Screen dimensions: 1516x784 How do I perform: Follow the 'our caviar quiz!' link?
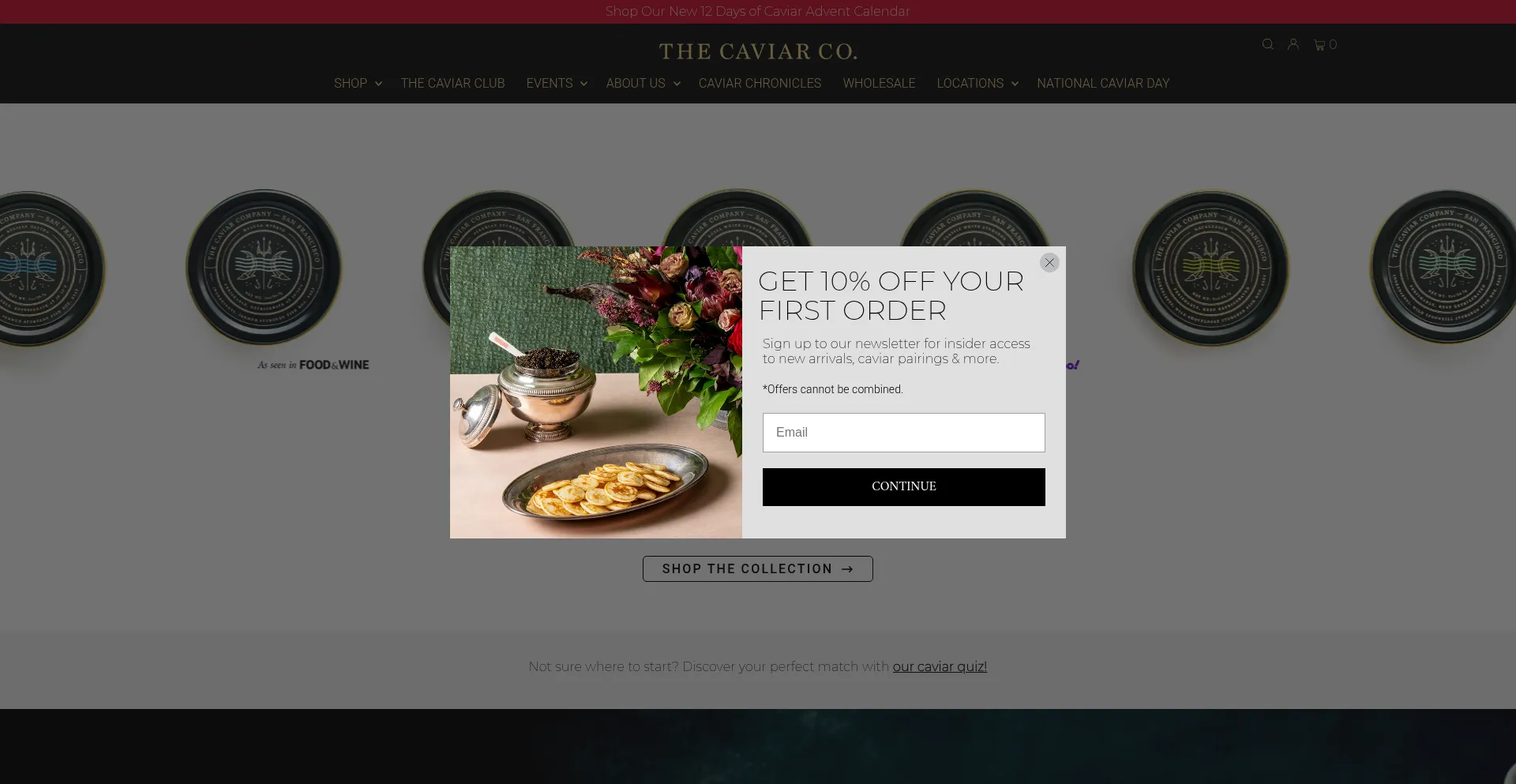click(940, 667)
